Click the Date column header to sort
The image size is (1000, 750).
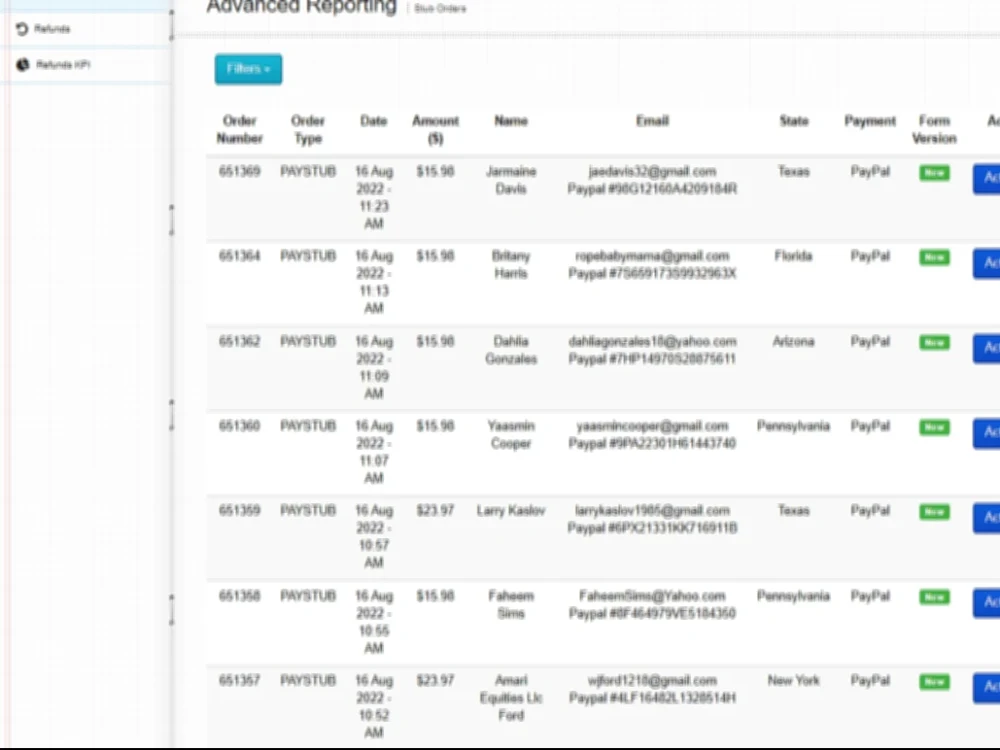[x=373, y=120]
